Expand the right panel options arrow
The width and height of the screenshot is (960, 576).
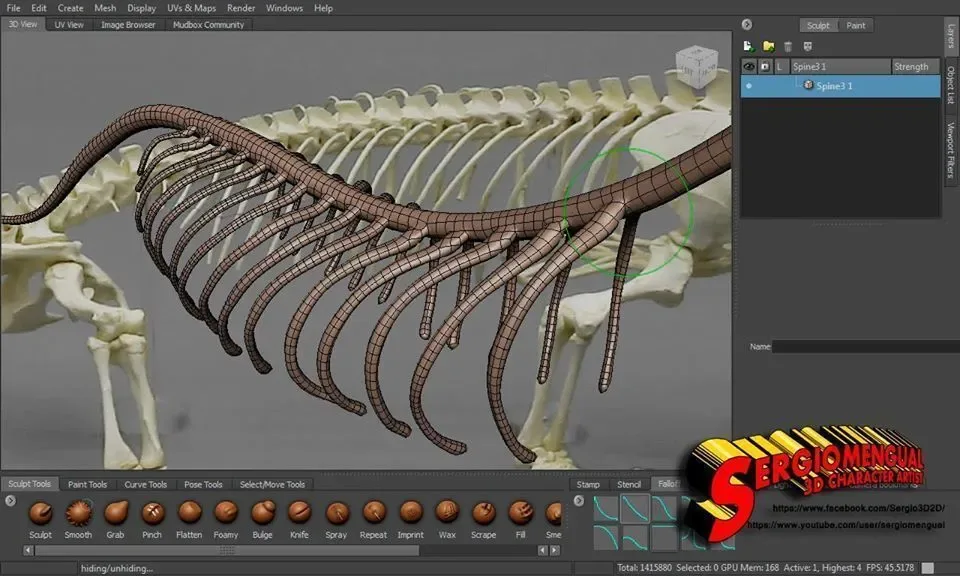pos(747,22)
